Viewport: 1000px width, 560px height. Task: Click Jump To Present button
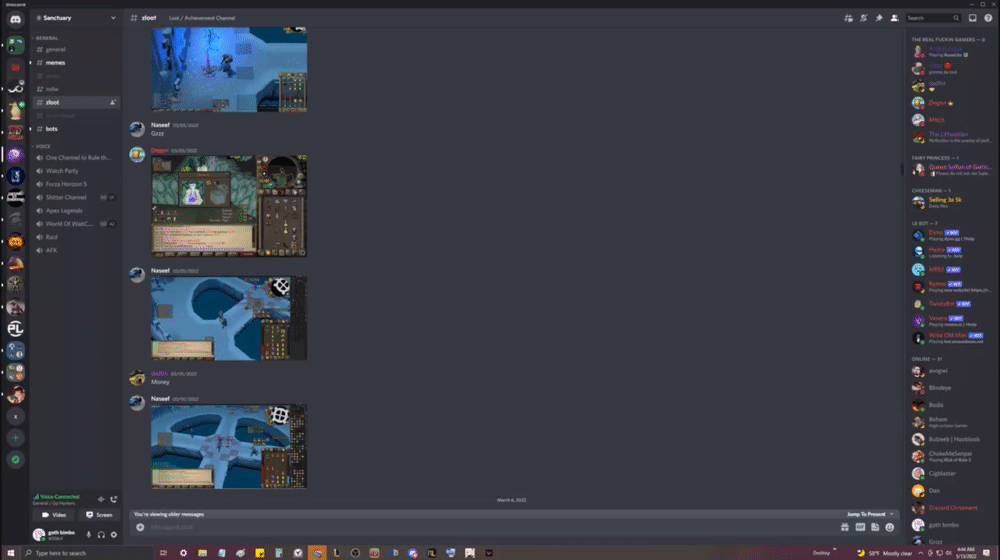870,514
